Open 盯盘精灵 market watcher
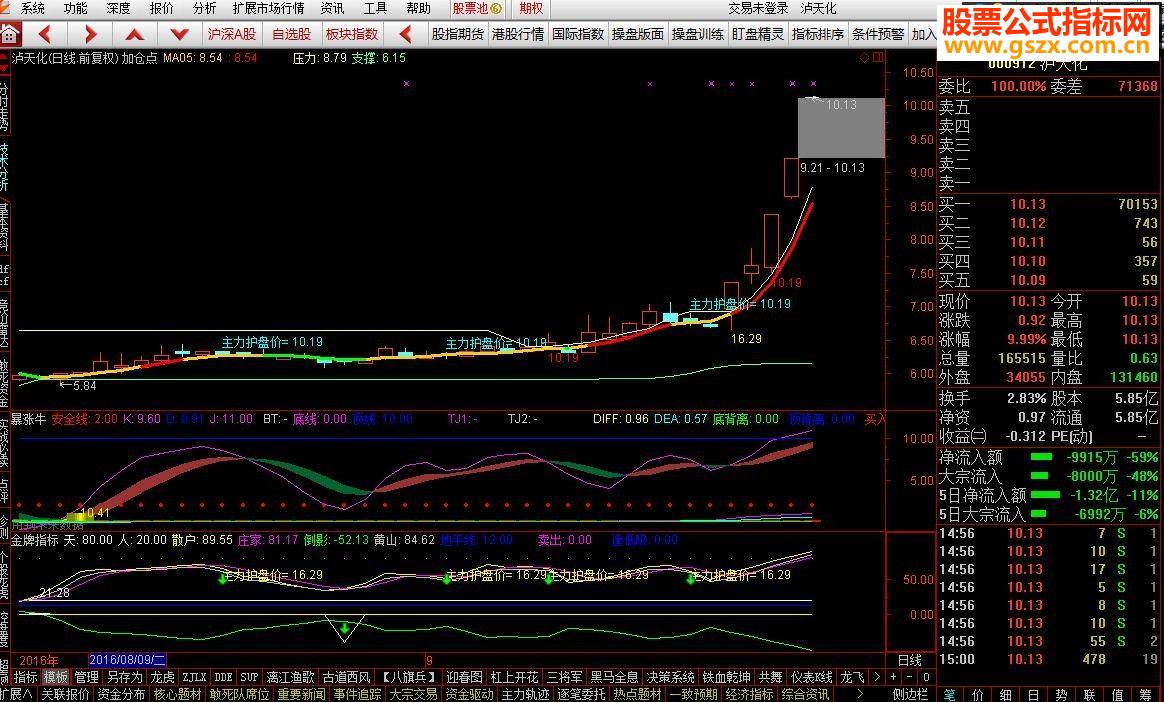The width and height of the screenshot is (1164, 702). point(757,34)
